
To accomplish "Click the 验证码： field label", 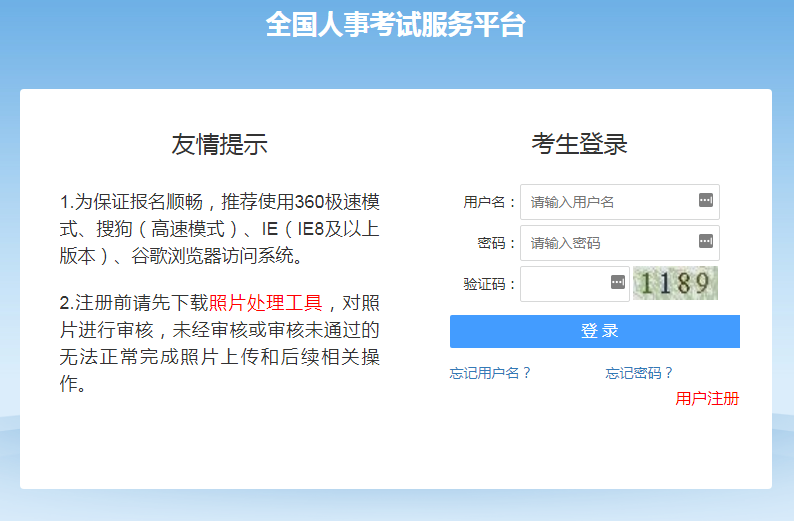I will click(490, 284).
